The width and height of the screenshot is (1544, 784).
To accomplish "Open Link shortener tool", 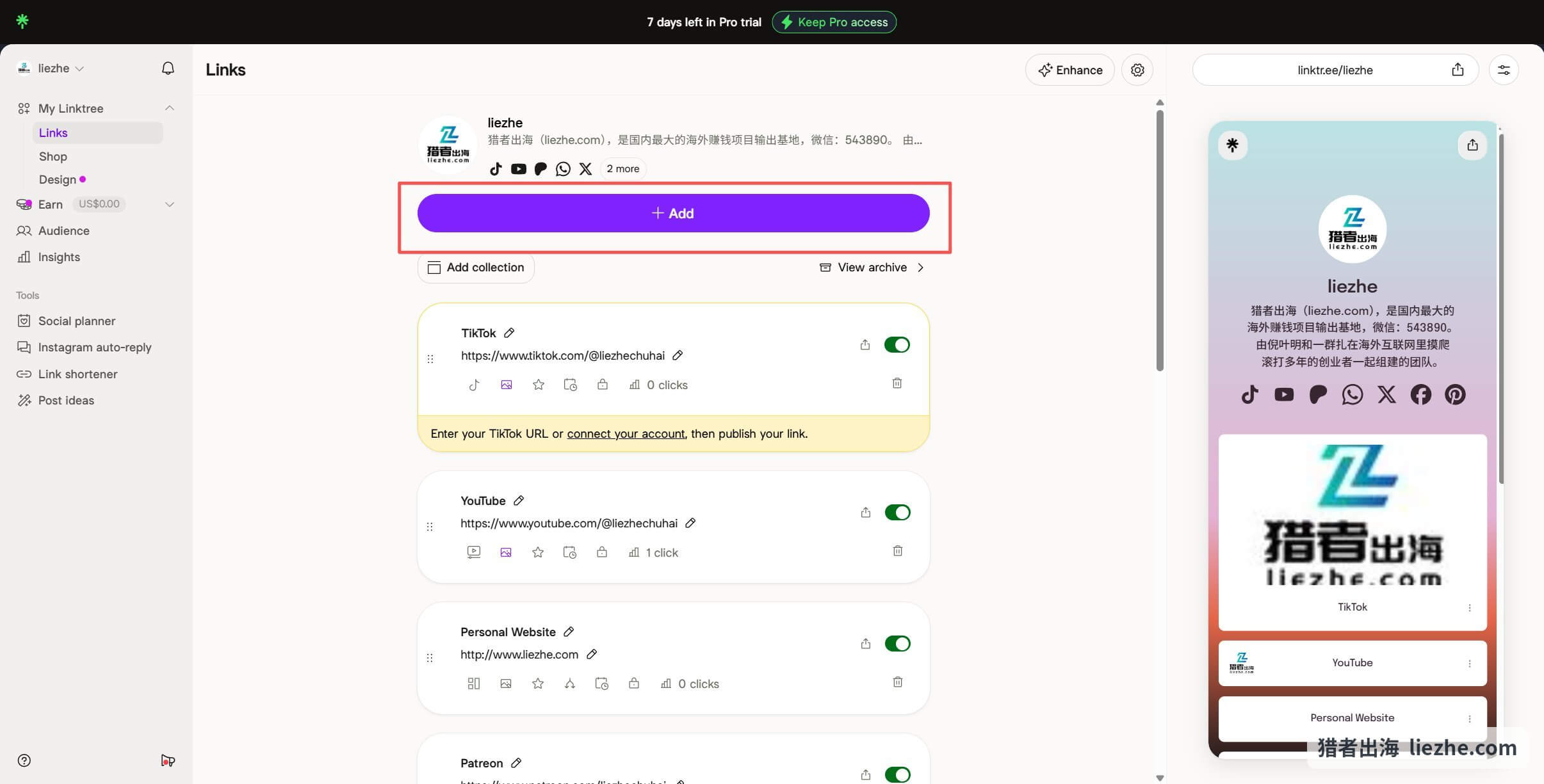I will 77,374.
